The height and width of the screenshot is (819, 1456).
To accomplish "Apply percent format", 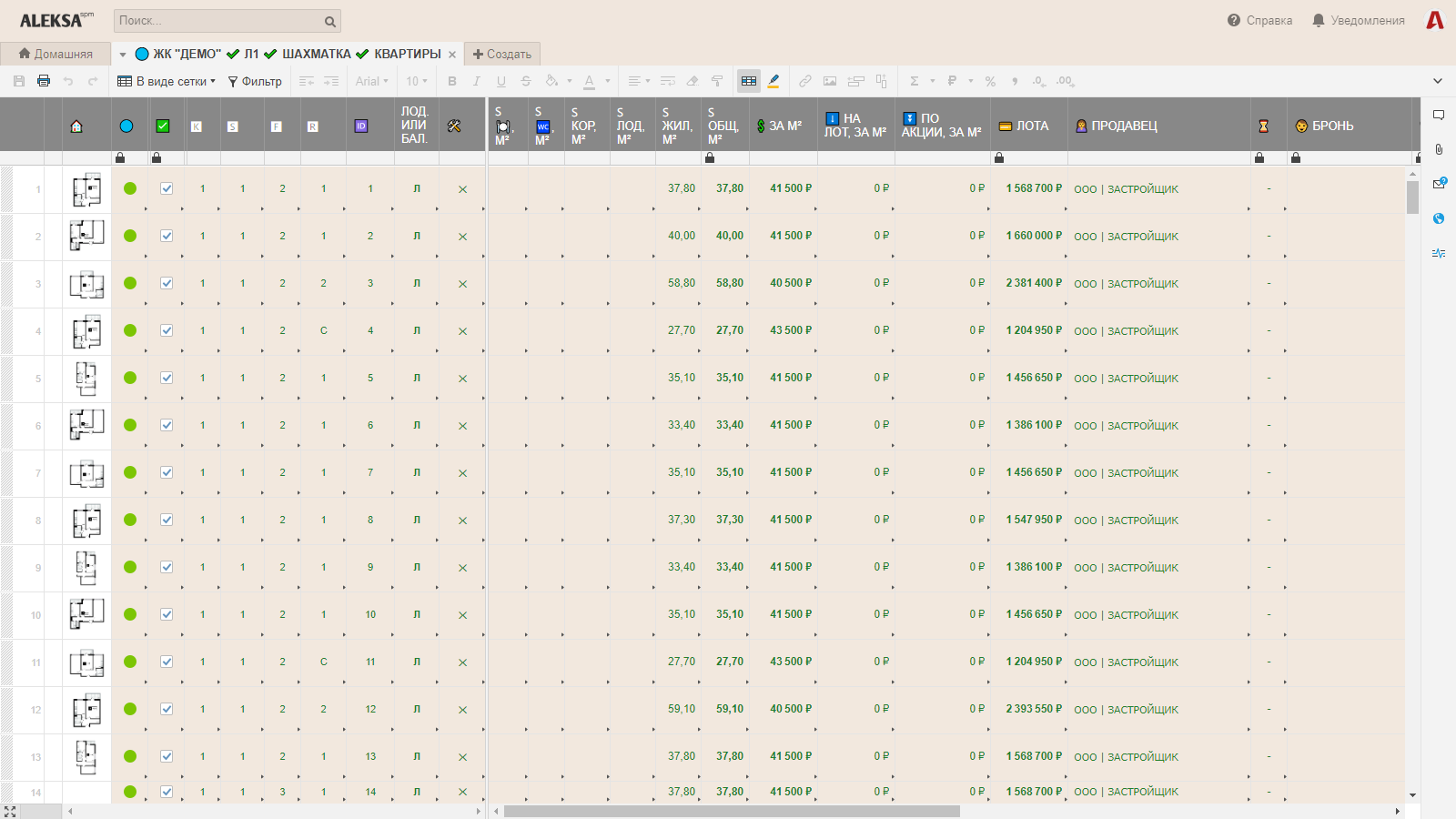I will [990, 81].
